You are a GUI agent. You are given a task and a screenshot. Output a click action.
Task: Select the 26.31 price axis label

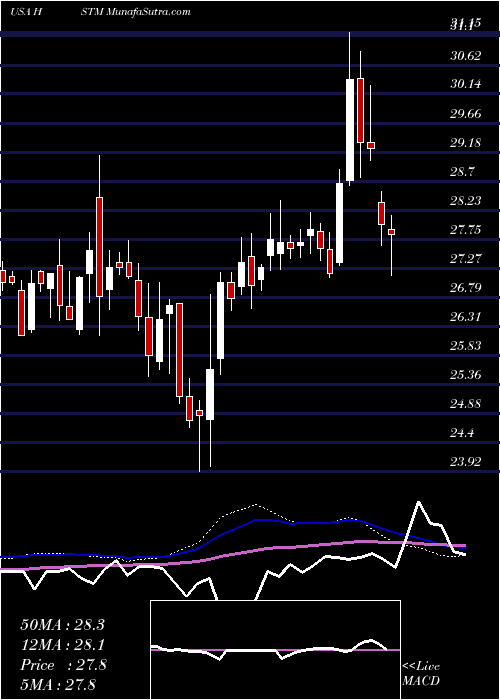click(466, 317)
